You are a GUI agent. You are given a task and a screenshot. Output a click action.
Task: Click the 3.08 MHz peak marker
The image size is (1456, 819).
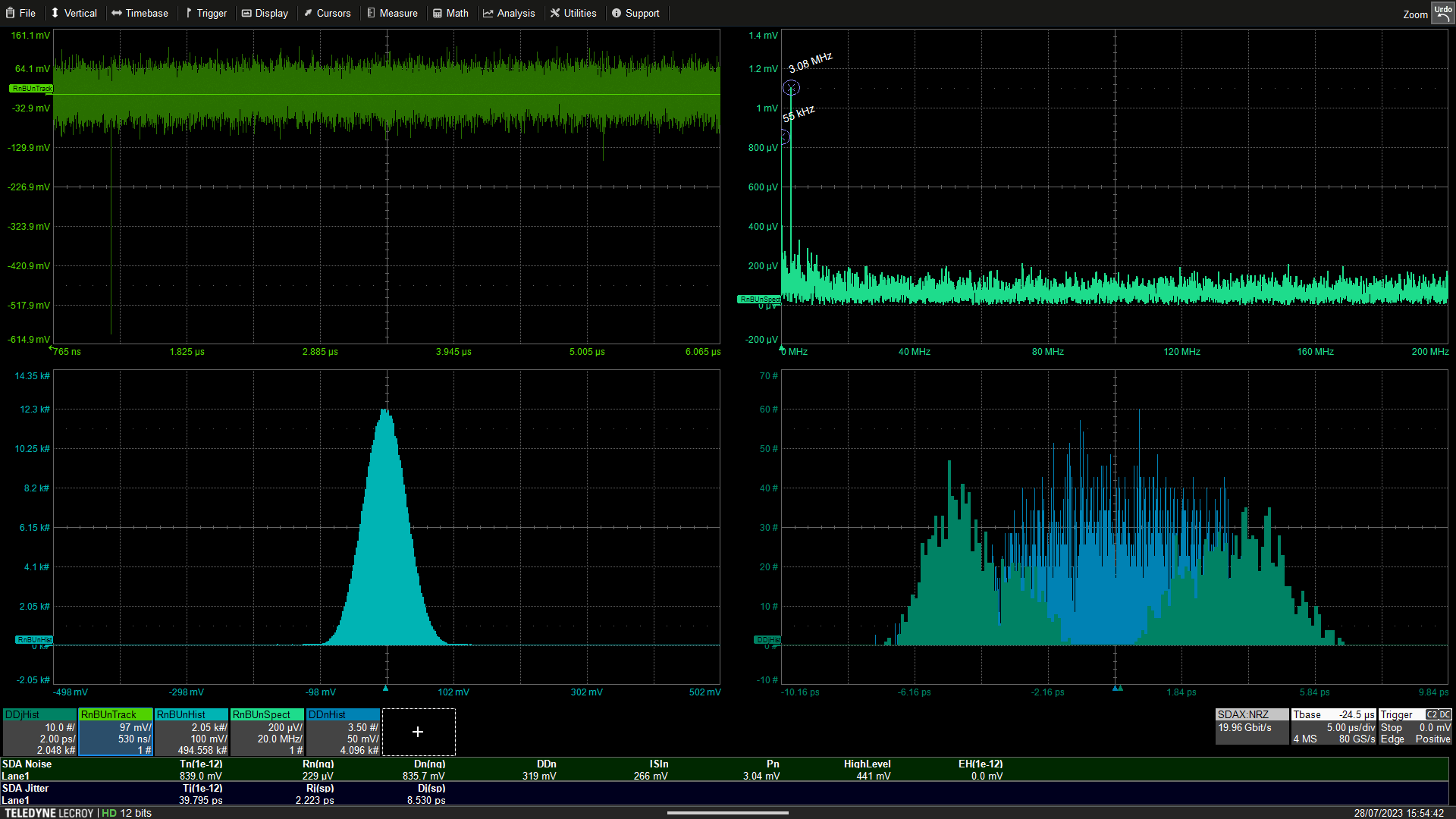pos(791,88)
